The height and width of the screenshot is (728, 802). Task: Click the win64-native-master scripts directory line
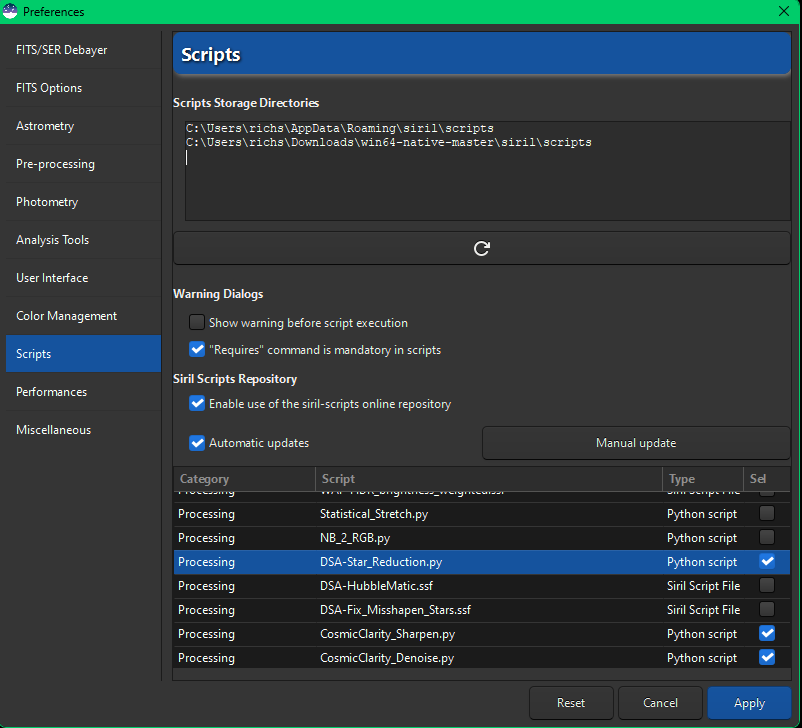[389, 142]
